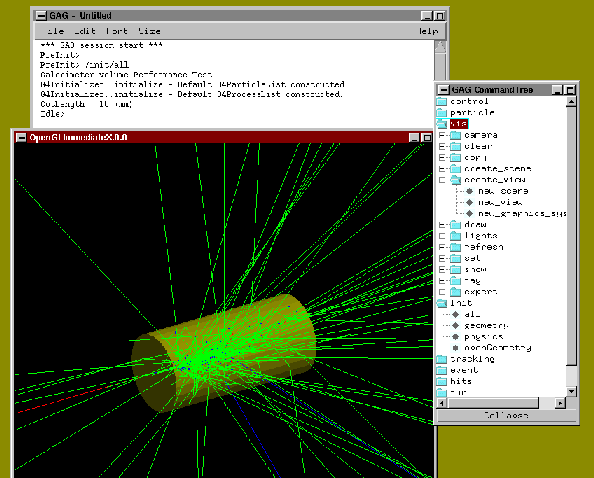Click the open vis folder icon
Viewport: 594px width, 478px height.
coord(442,124)
